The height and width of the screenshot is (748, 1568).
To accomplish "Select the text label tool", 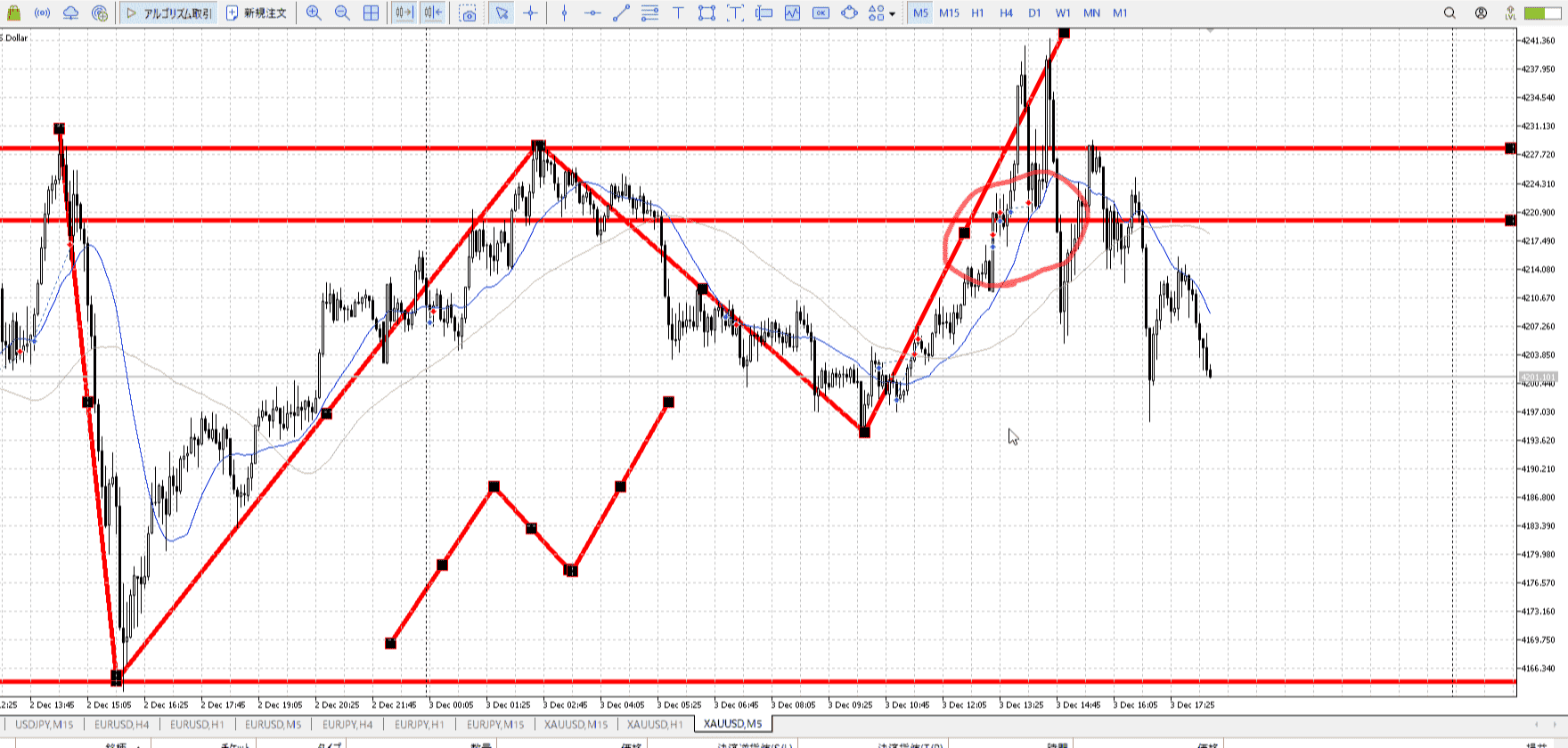I will click(x=678, y=13).
